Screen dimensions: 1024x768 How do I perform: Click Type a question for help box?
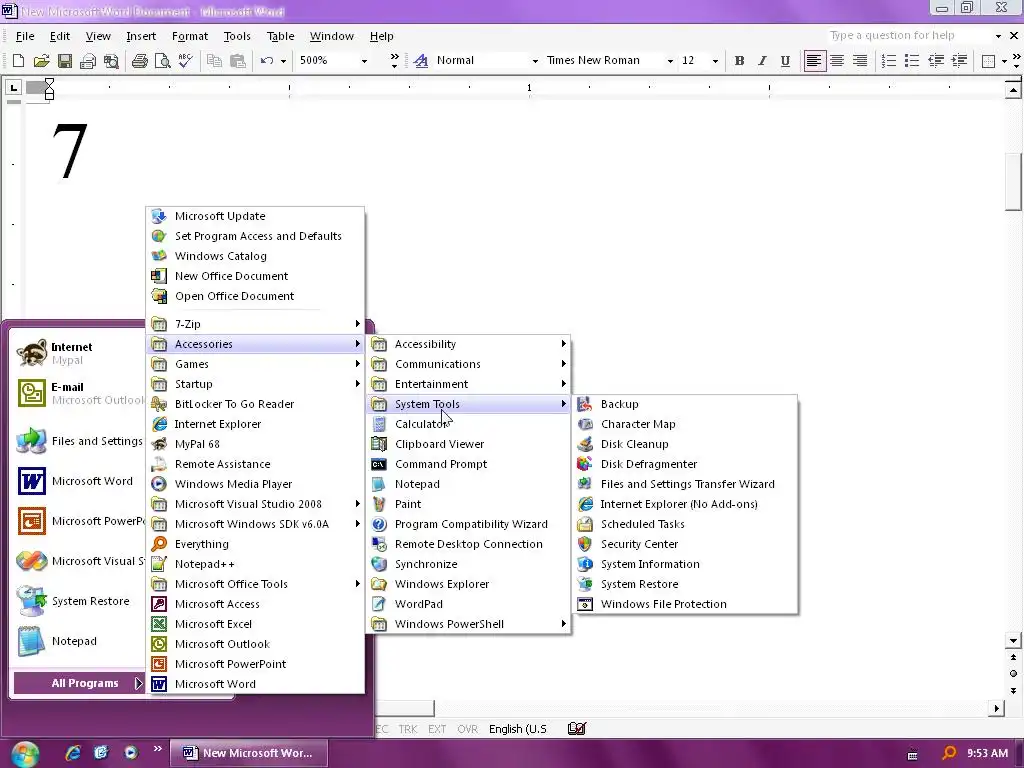click(x=908, y=35)
